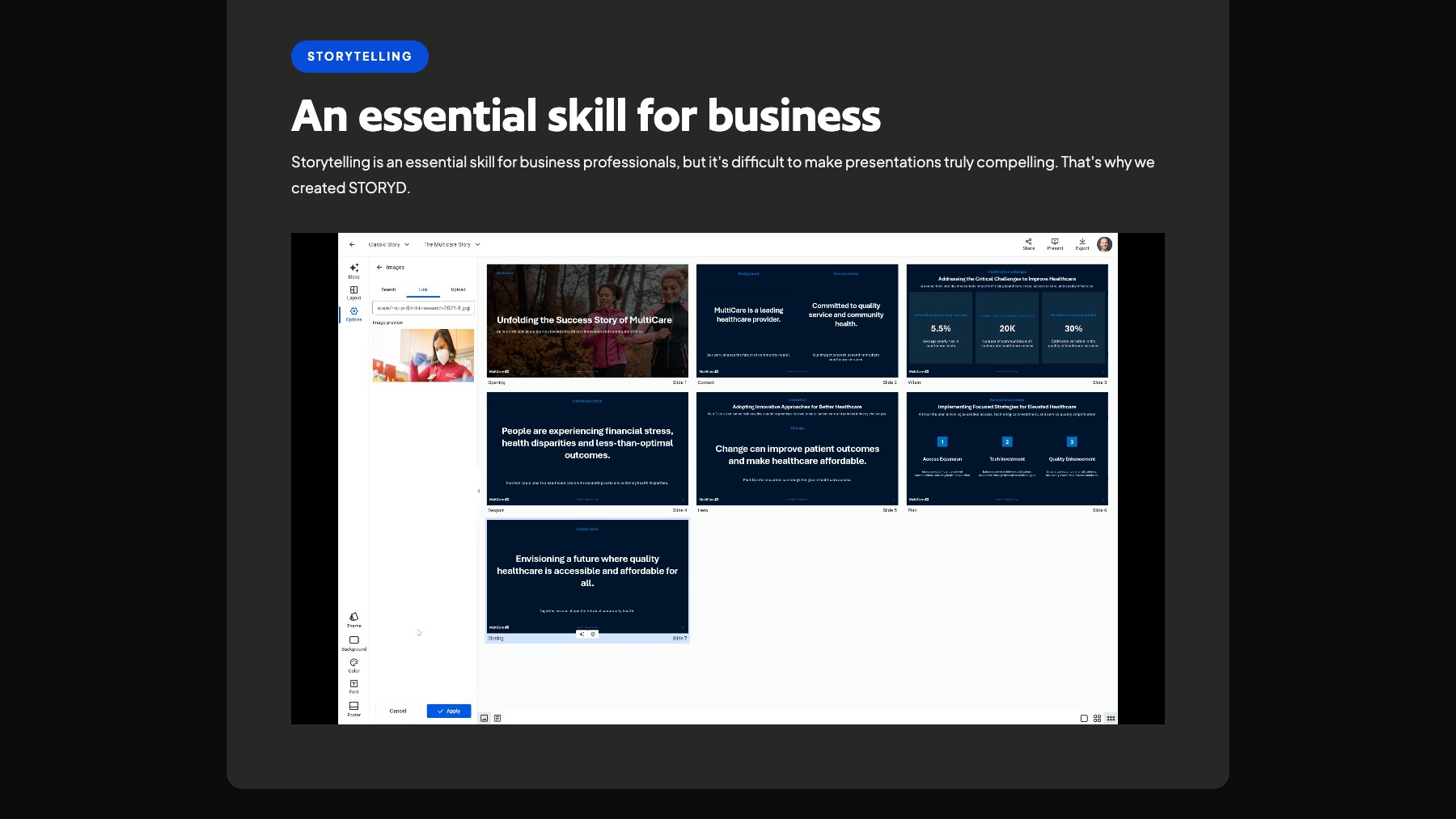Select the Opening slide thumbnail
This screenshot has width=1456, height=819.
pyautogui.click(x=587, y=320)
